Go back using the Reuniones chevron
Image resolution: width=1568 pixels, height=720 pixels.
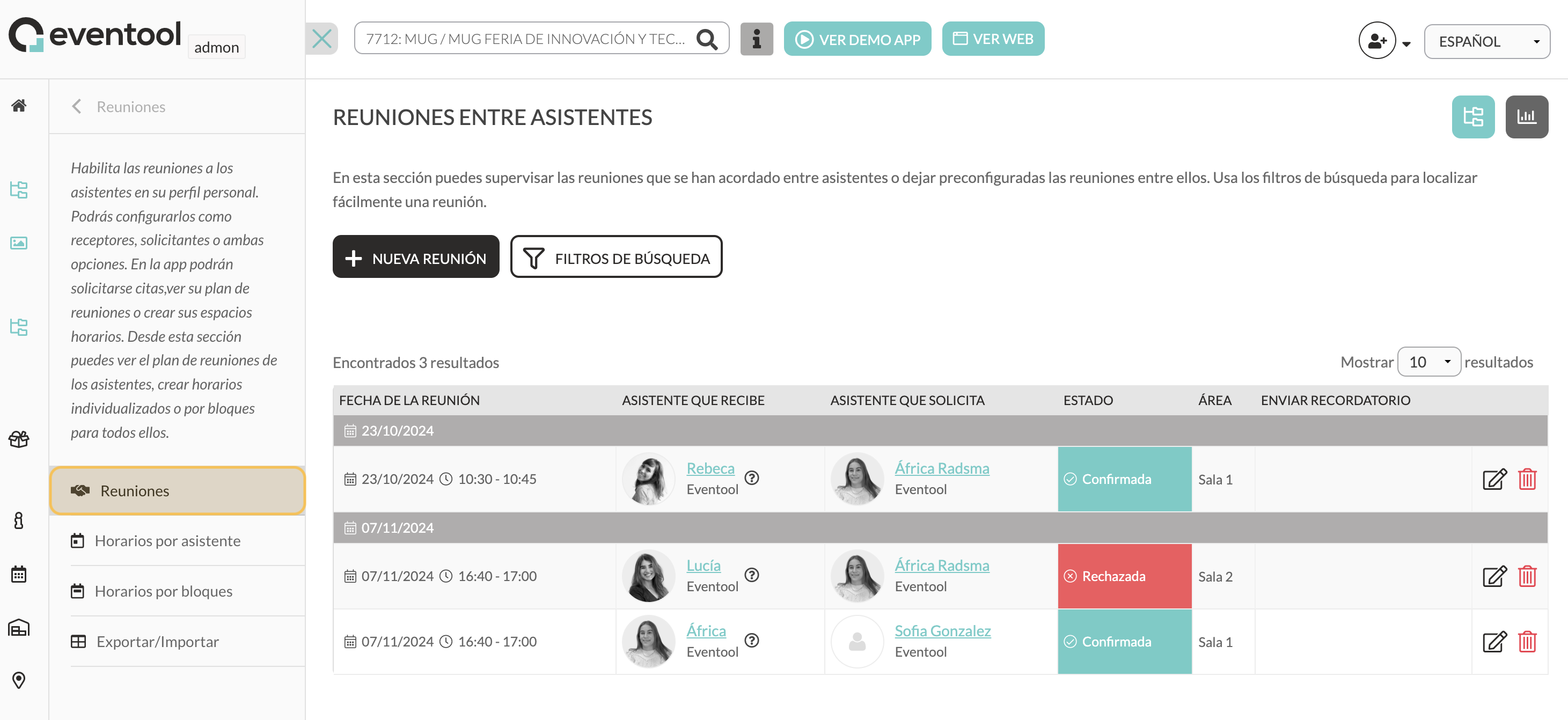click(77, 107)
